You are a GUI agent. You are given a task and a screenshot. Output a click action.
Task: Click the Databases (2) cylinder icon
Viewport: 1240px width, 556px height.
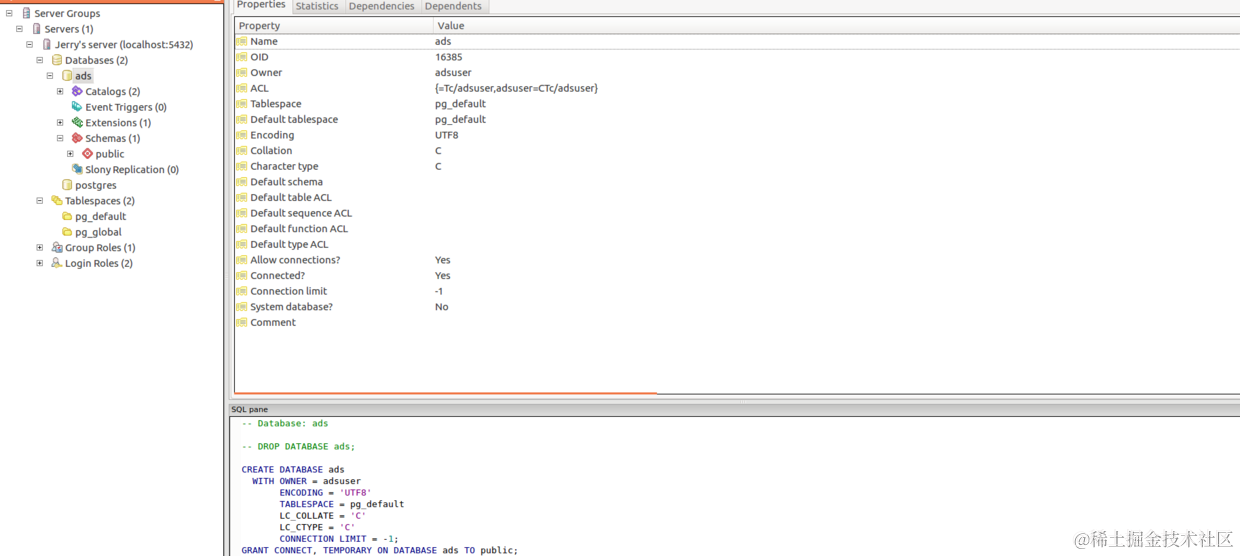[x=57, y=60]
